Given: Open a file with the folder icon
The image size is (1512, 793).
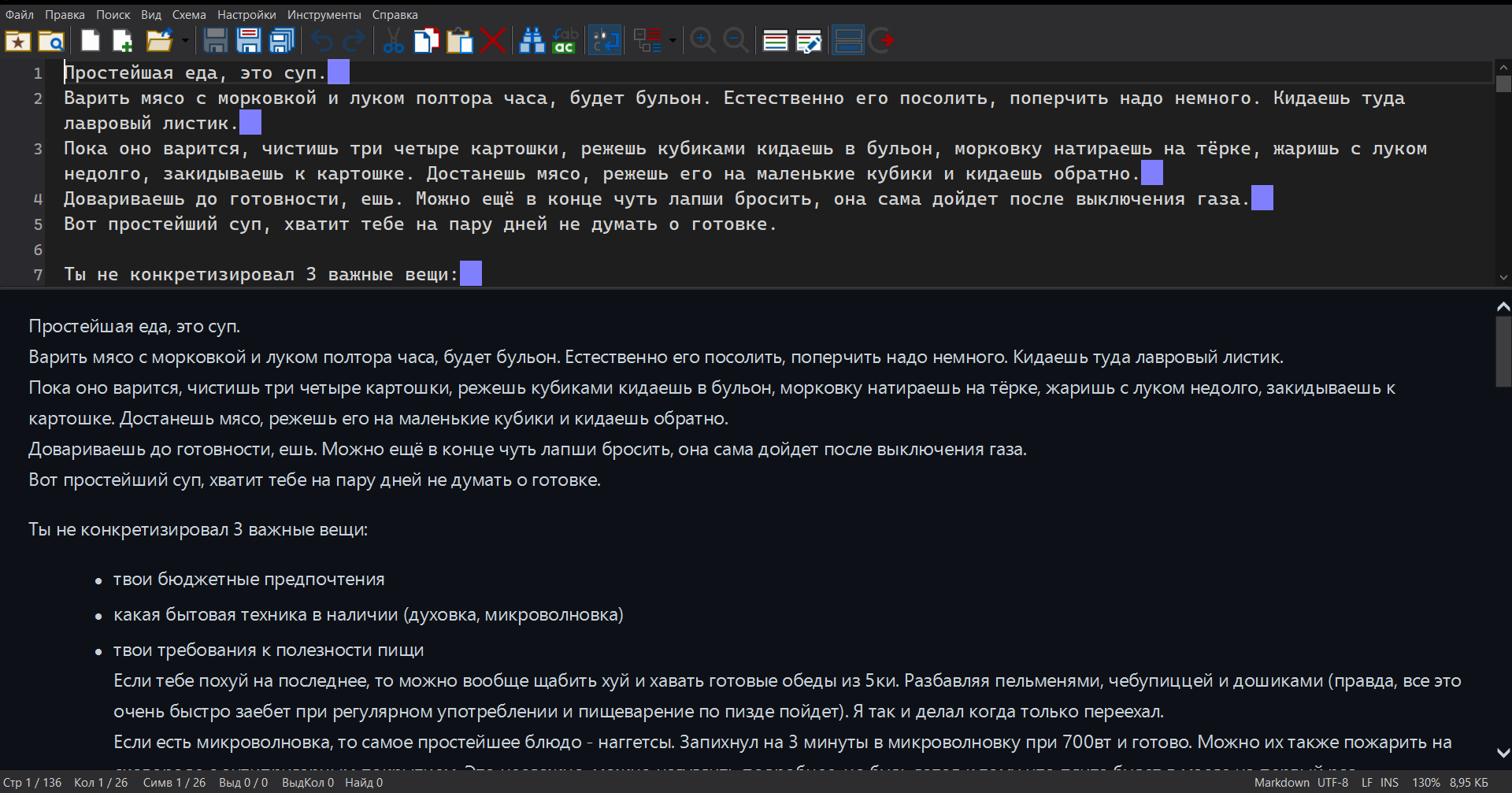Looking at the screenshot, I should click(x=159, y=41).
